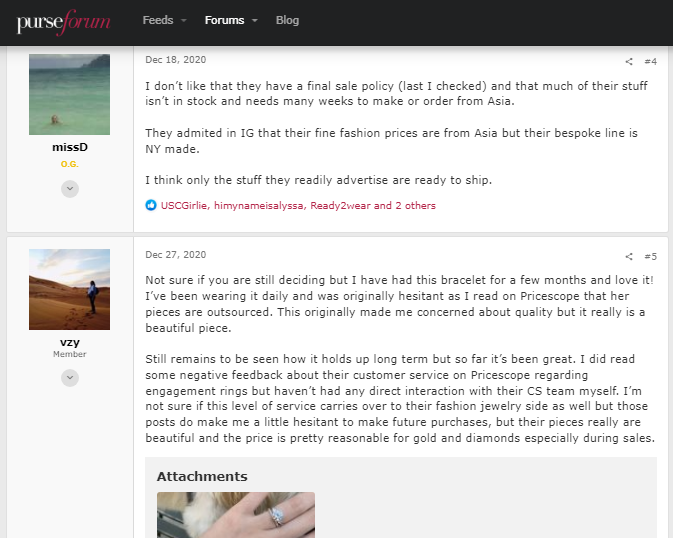673x538 pixels.
Task: View himynameisalyssa's profile from likes list
Action: [x=258, y=206]
